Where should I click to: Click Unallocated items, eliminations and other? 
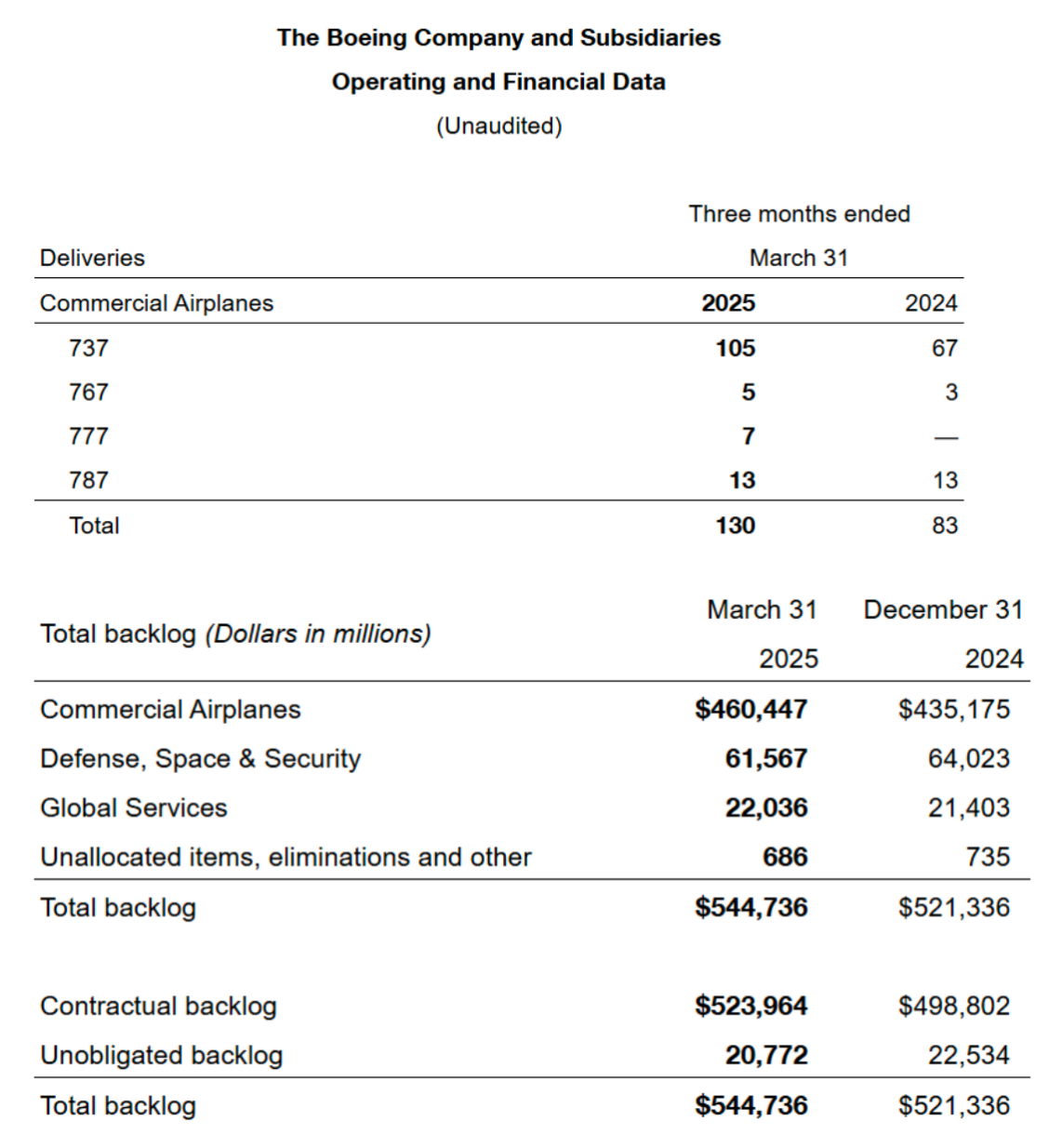(285, 857)
